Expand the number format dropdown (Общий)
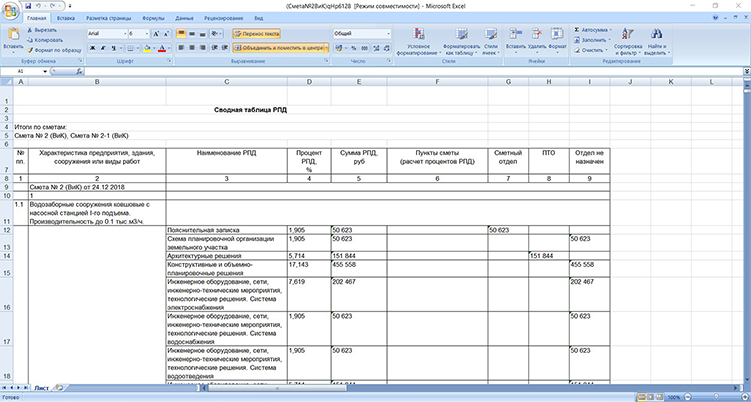751x402 pixels. pos(389,33)
